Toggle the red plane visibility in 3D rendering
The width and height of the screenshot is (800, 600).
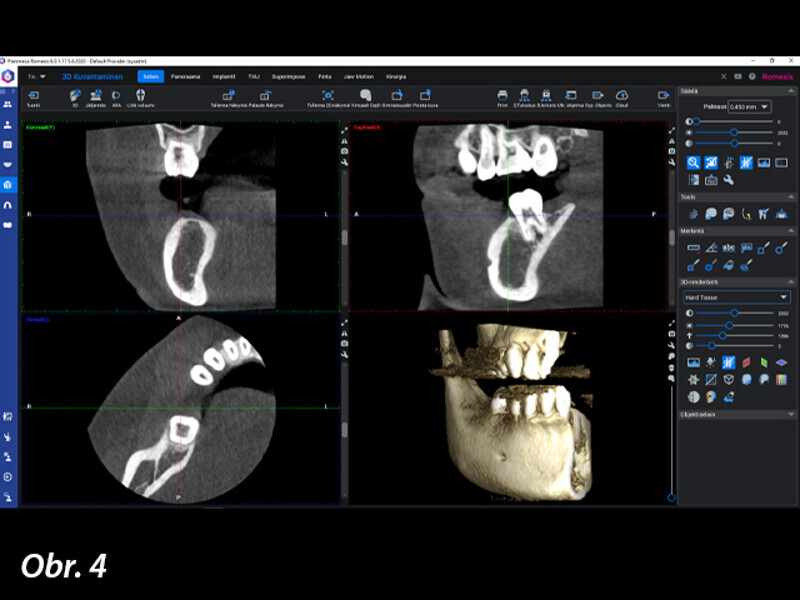pos(746,362)
